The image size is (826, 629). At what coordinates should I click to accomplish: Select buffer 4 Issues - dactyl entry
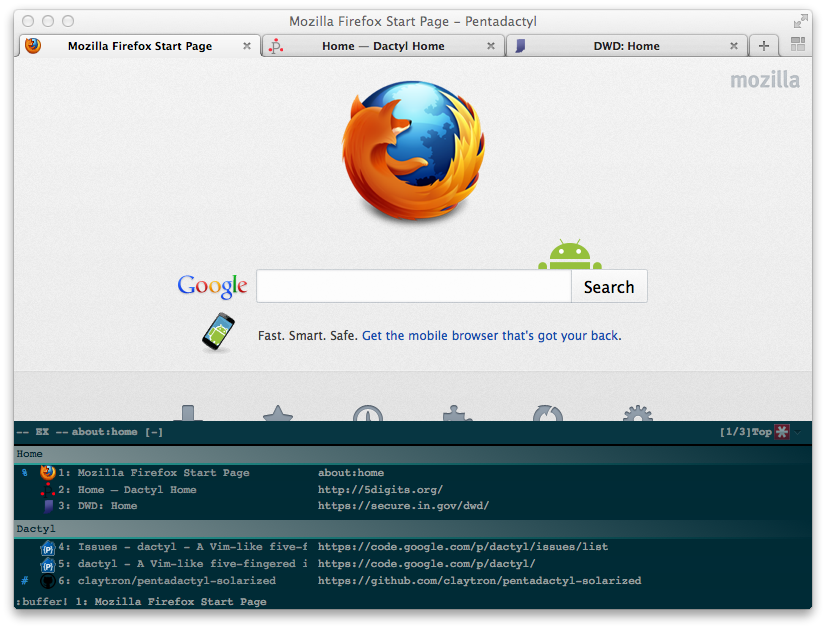[412, 547]
